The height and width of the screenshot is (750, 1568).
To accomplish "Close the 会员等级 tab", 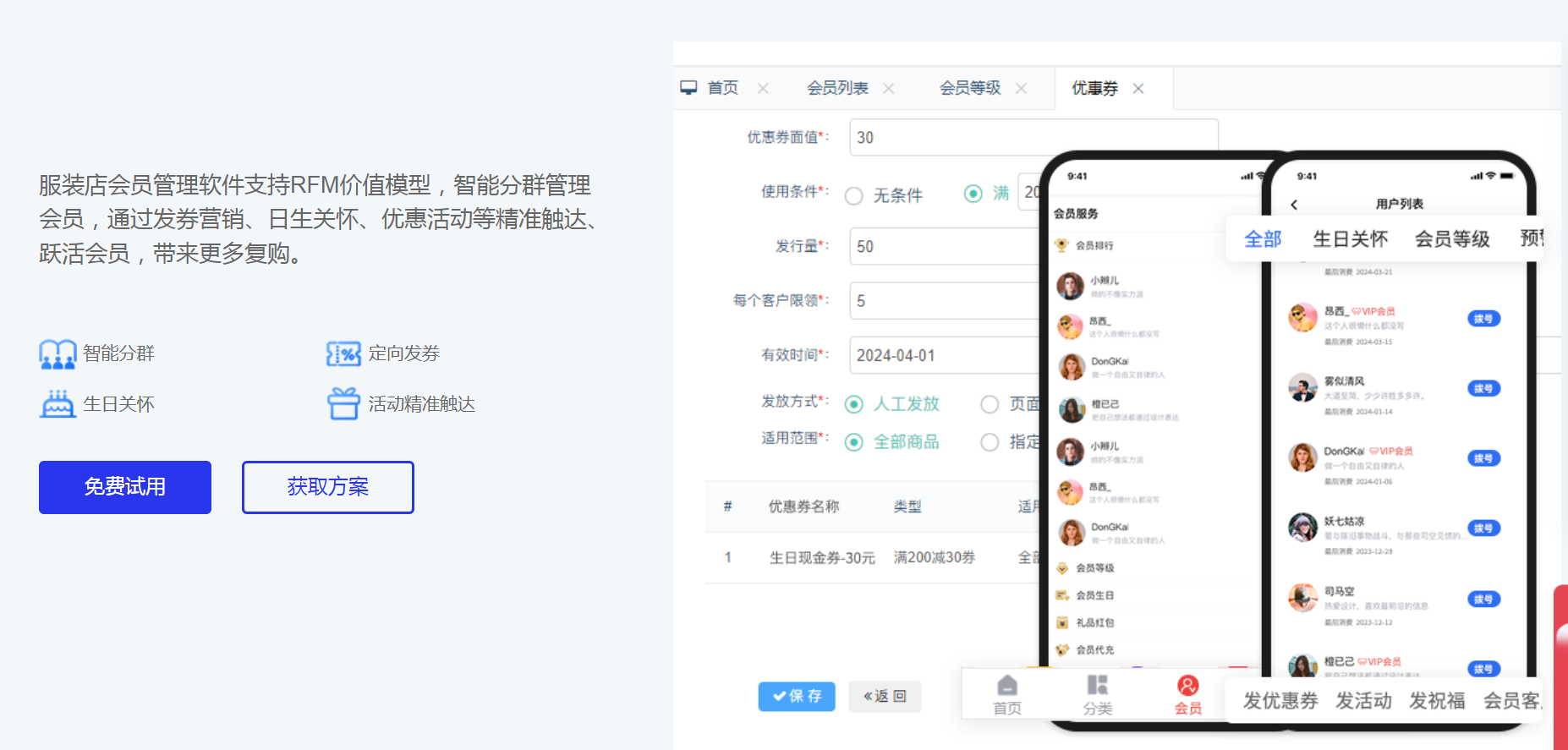I will pos(1021,88).
